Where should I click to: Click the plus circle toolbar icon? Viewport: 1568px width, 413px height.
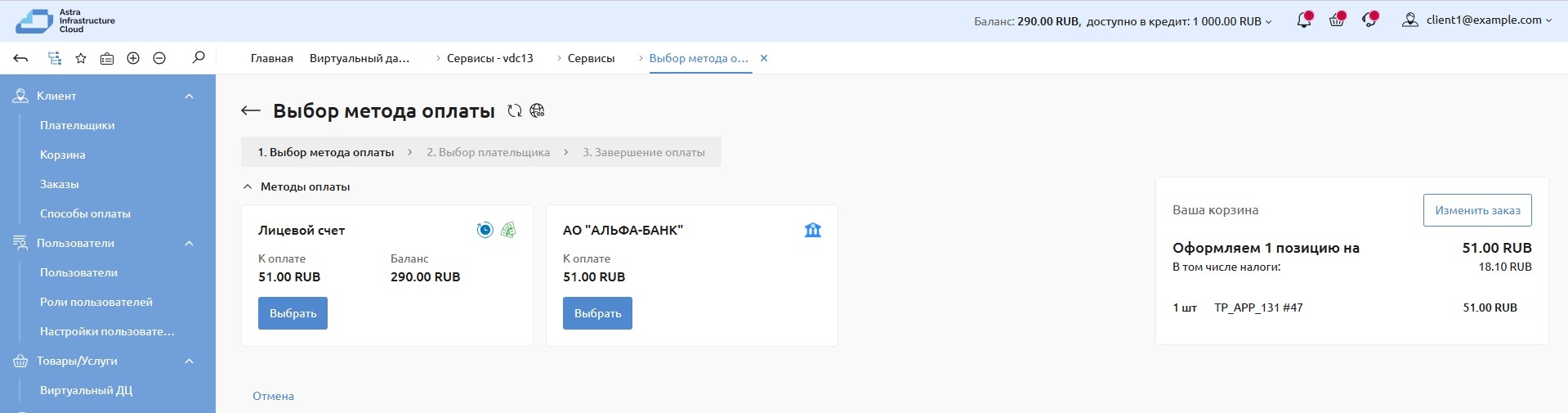coord(133,58)
